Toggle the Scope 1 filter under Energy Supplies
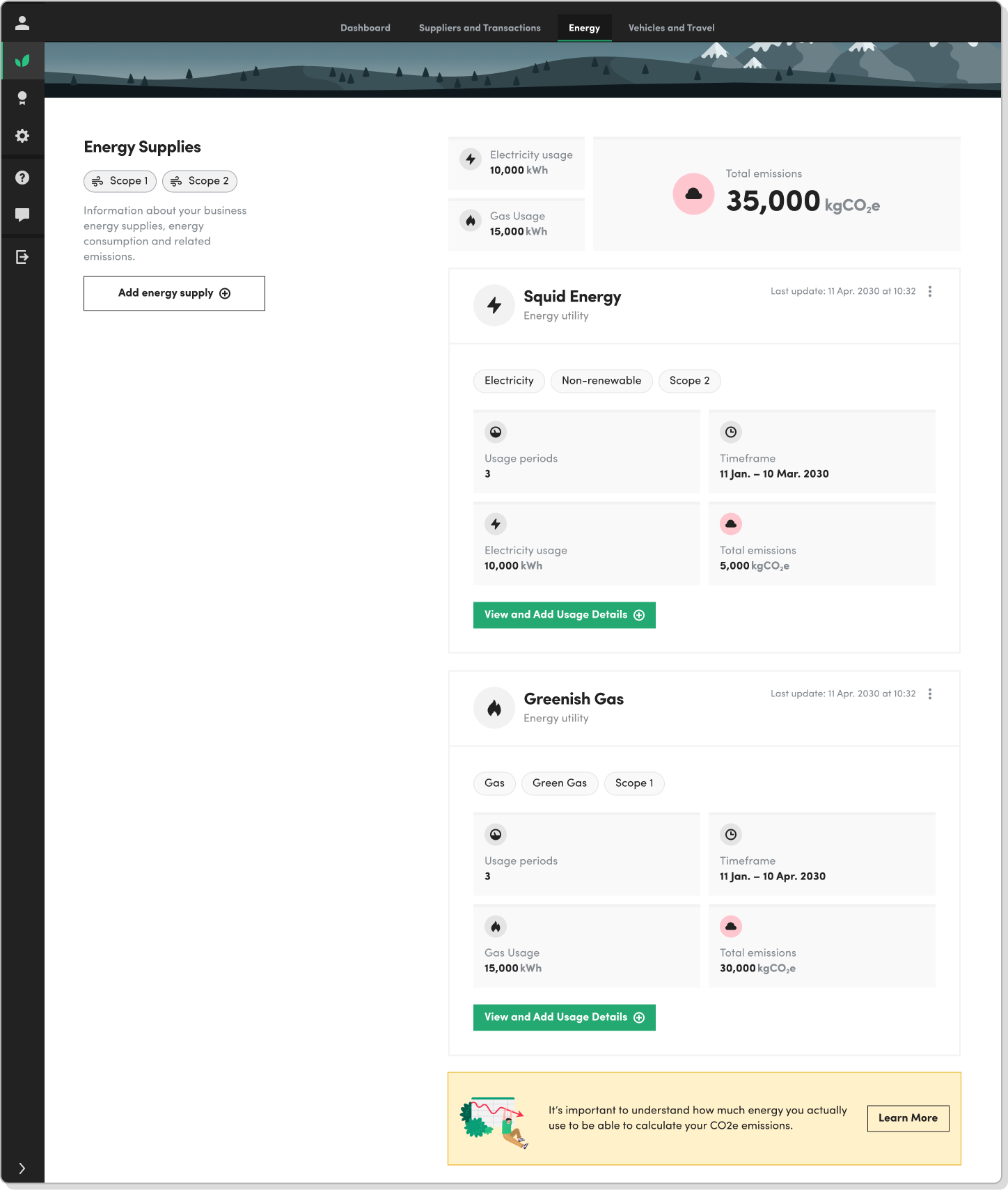1008x1190 pixels. point(120,181)
